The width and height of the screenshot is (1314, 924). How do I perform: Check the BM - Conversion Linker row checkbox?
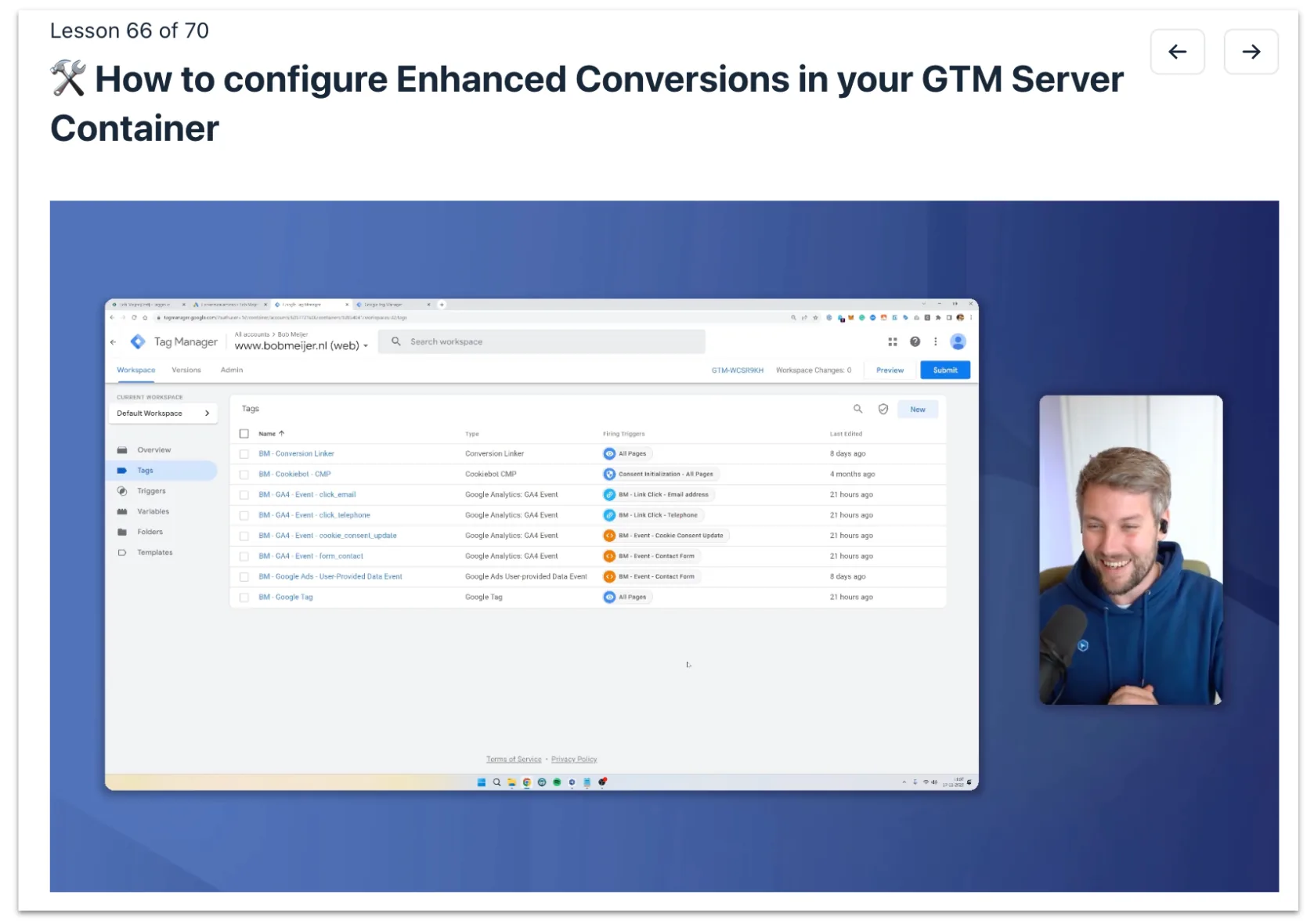point(244,454)
